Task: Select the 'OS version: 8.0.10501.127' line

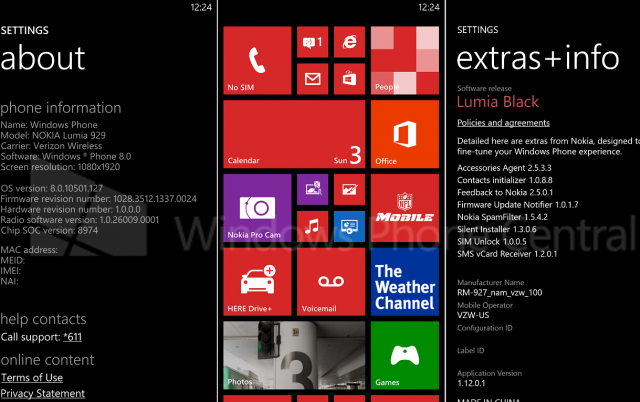Action: pos(51,188)
